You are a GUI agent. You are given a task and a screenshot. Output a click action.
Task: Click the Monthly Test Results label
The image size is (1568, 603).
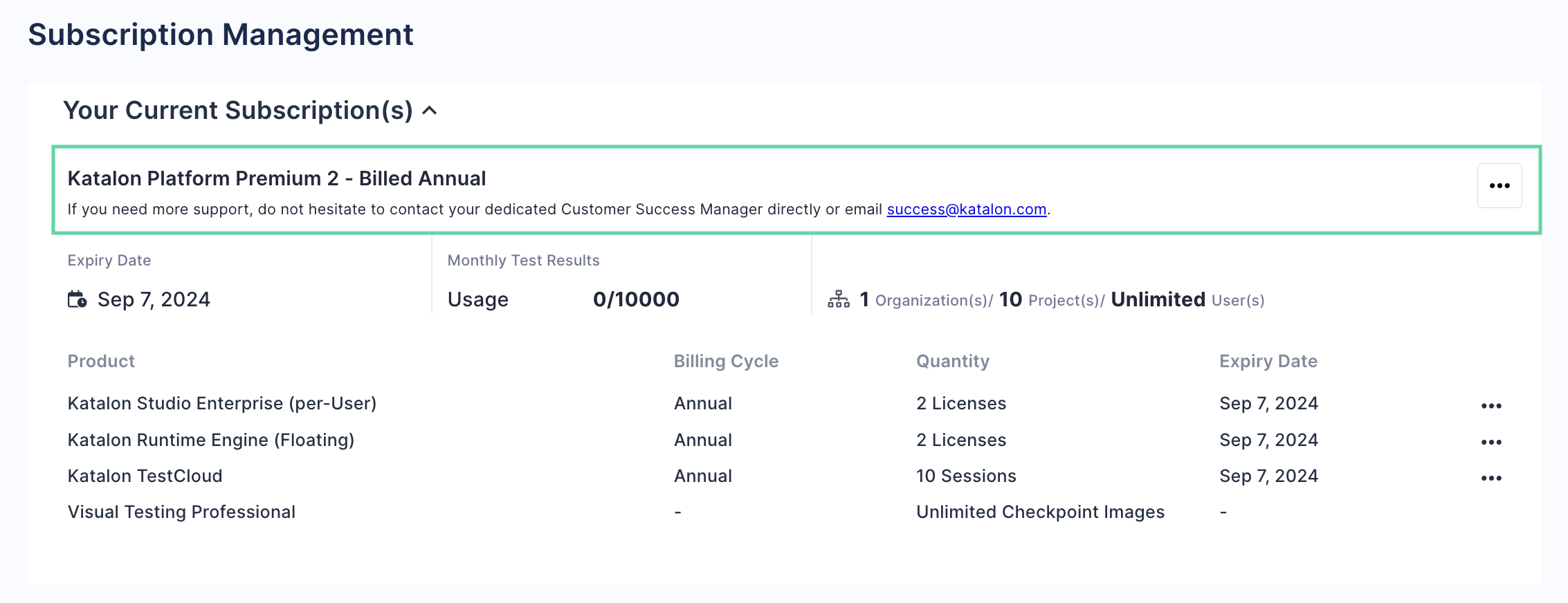pyautogui.click(x=523, y=261)
